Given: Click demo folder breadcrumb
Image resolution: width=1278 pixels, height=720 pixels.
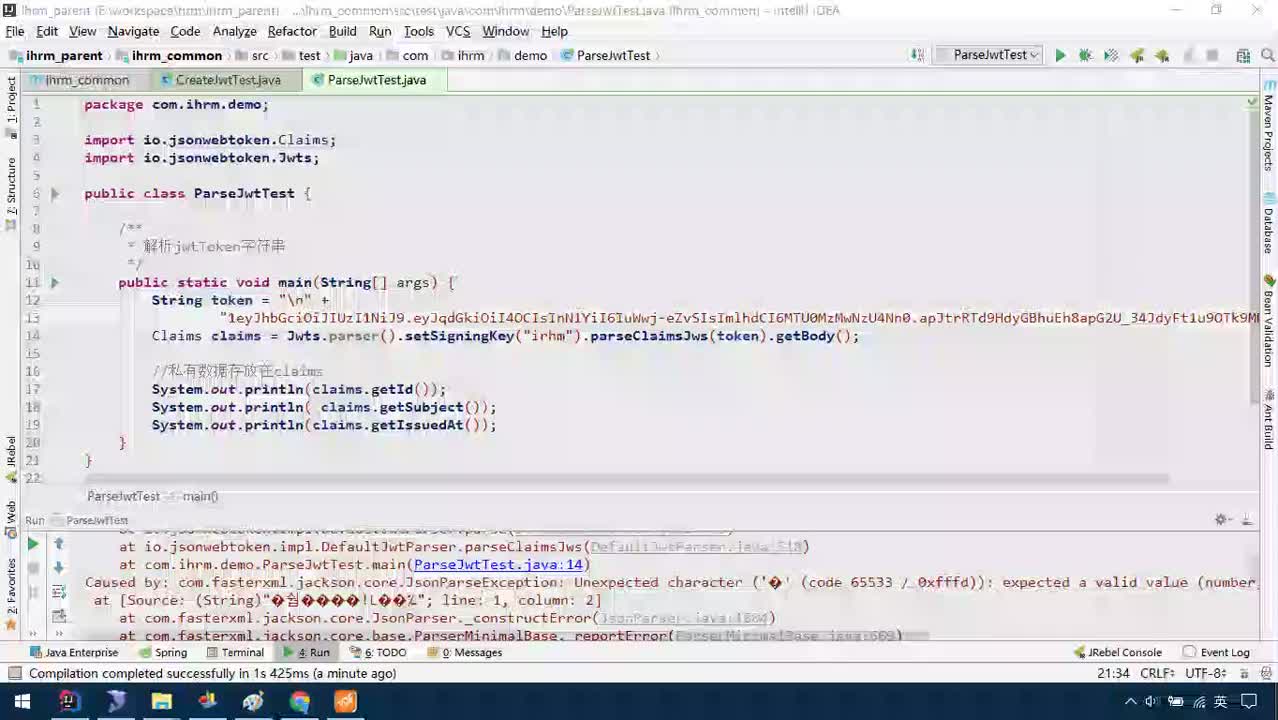Looking at the screenshot, I should tap(523, 56).
